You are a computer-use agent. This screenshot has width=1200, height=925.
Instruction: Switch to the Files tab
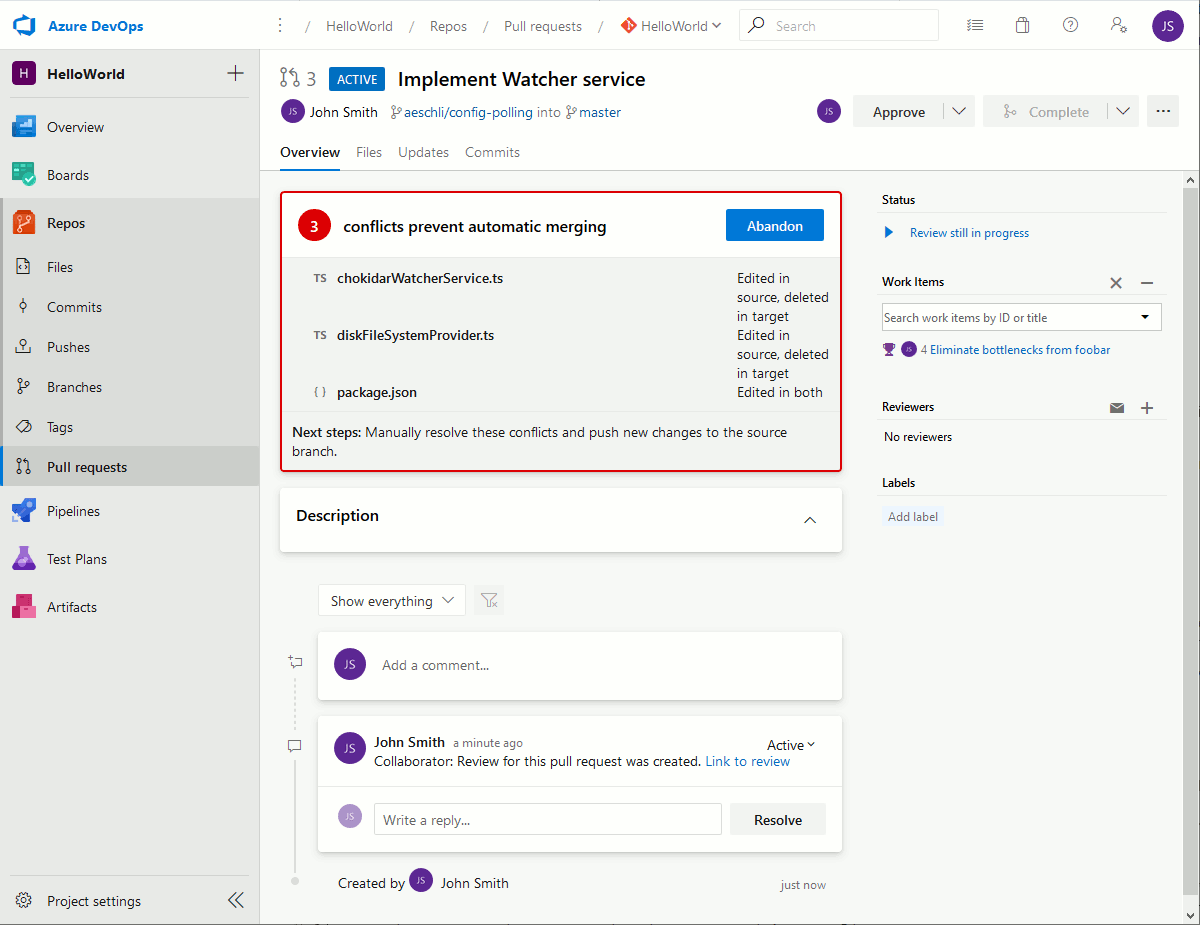point(368,152)
